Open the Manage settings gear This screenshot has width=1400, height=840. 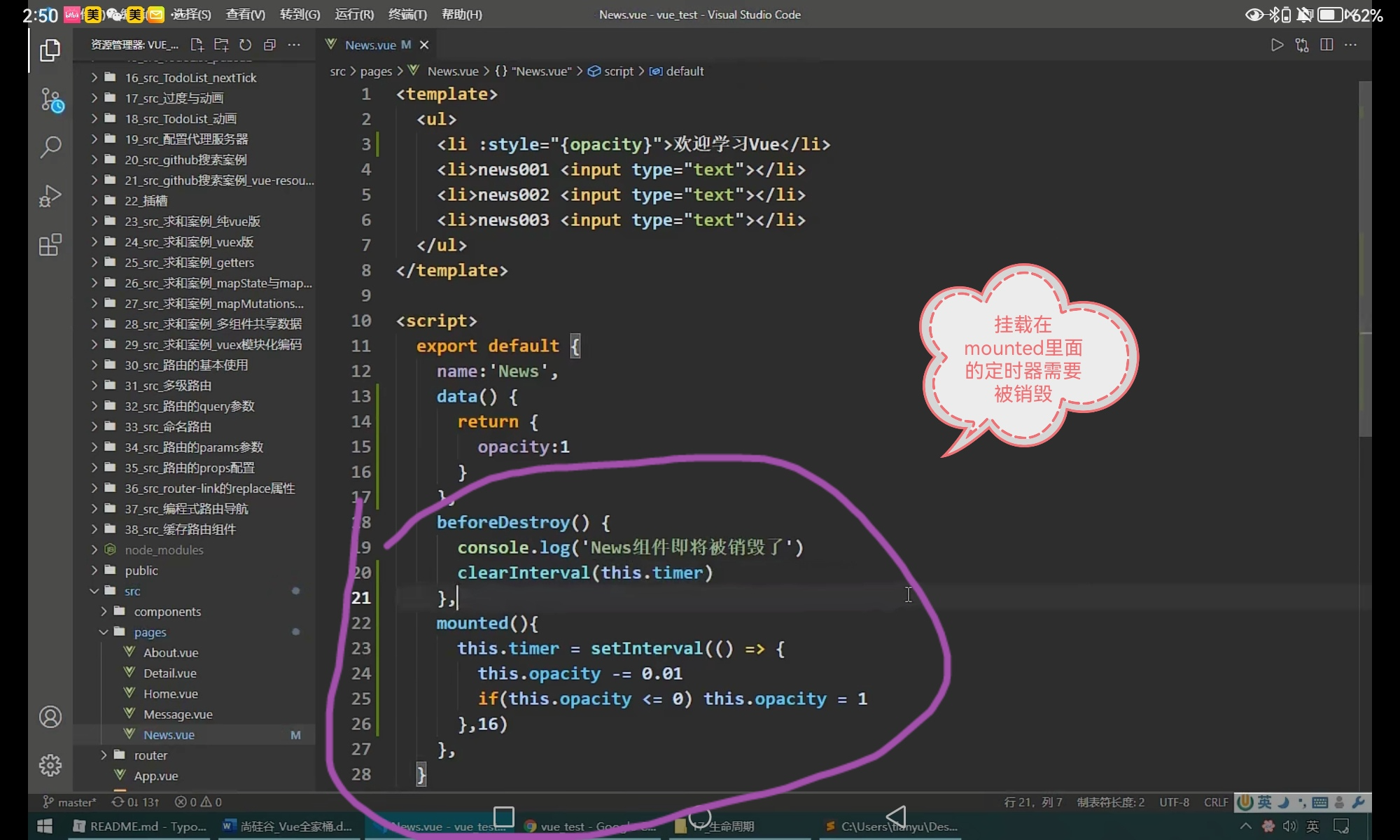[x=50, y=765]
